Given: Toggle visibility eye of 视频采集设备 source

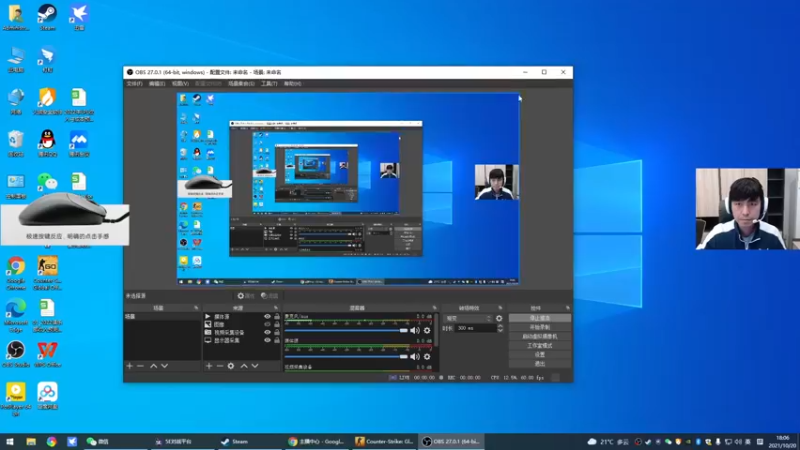Looking at the screenshot, I should point(267,332).
